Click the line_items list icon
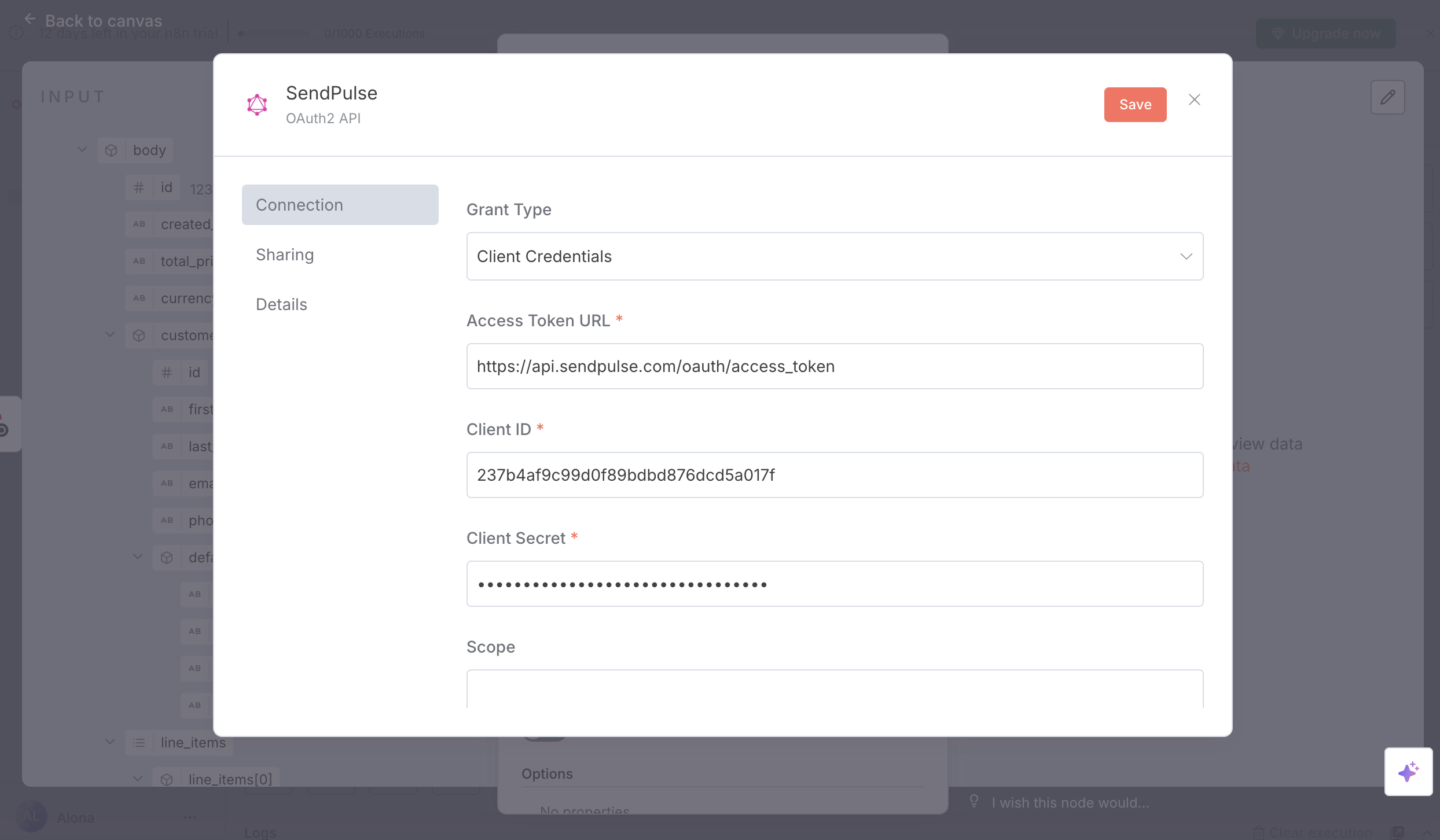 (x=139, y=743)
